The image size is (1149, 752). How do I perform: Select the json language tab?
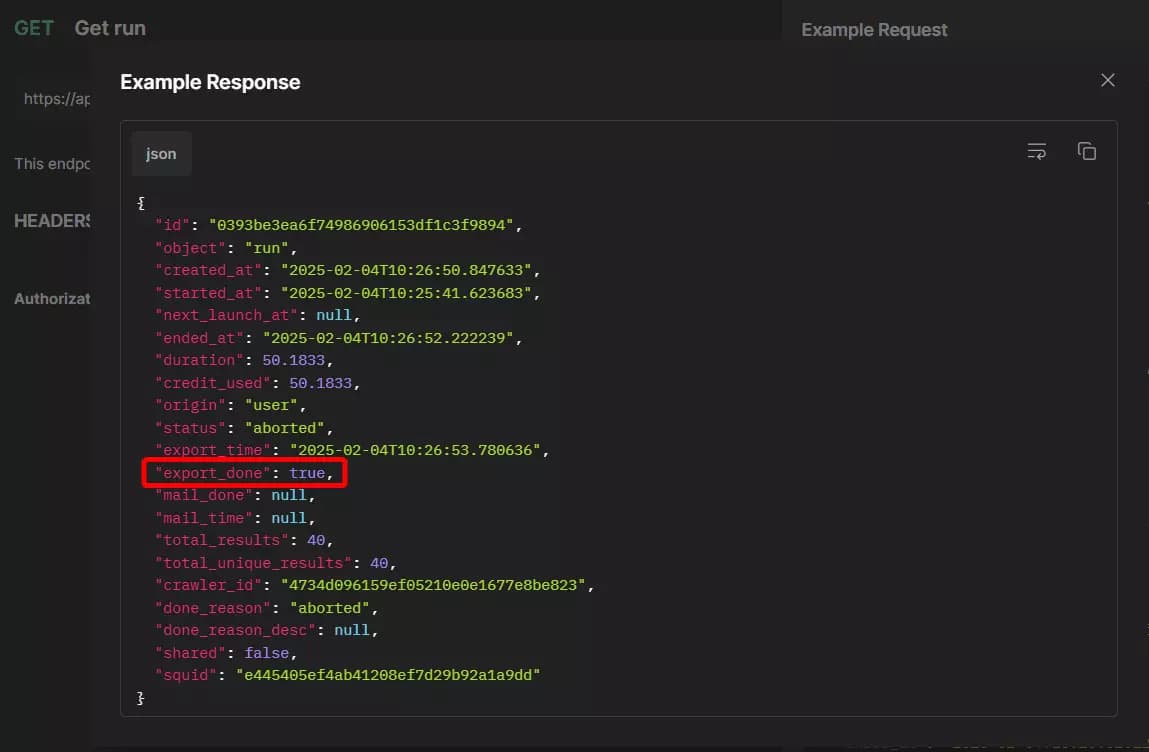[161, 154]
